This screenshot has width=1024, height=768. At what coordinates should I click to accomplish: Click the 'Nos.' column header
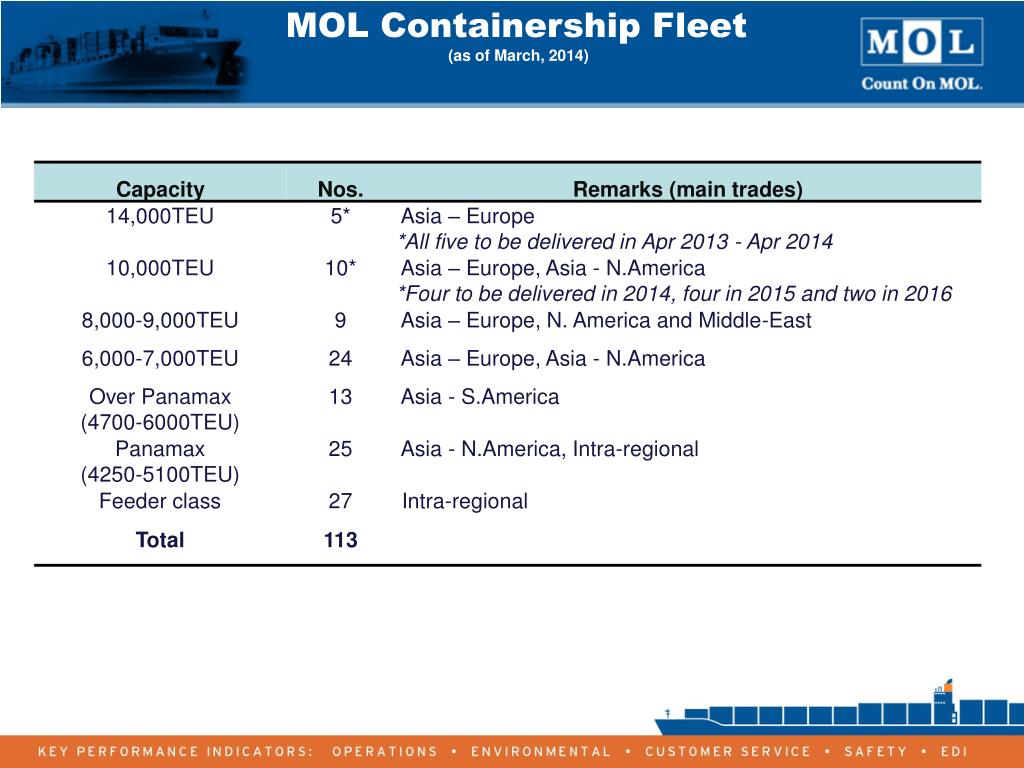(340, 189)
